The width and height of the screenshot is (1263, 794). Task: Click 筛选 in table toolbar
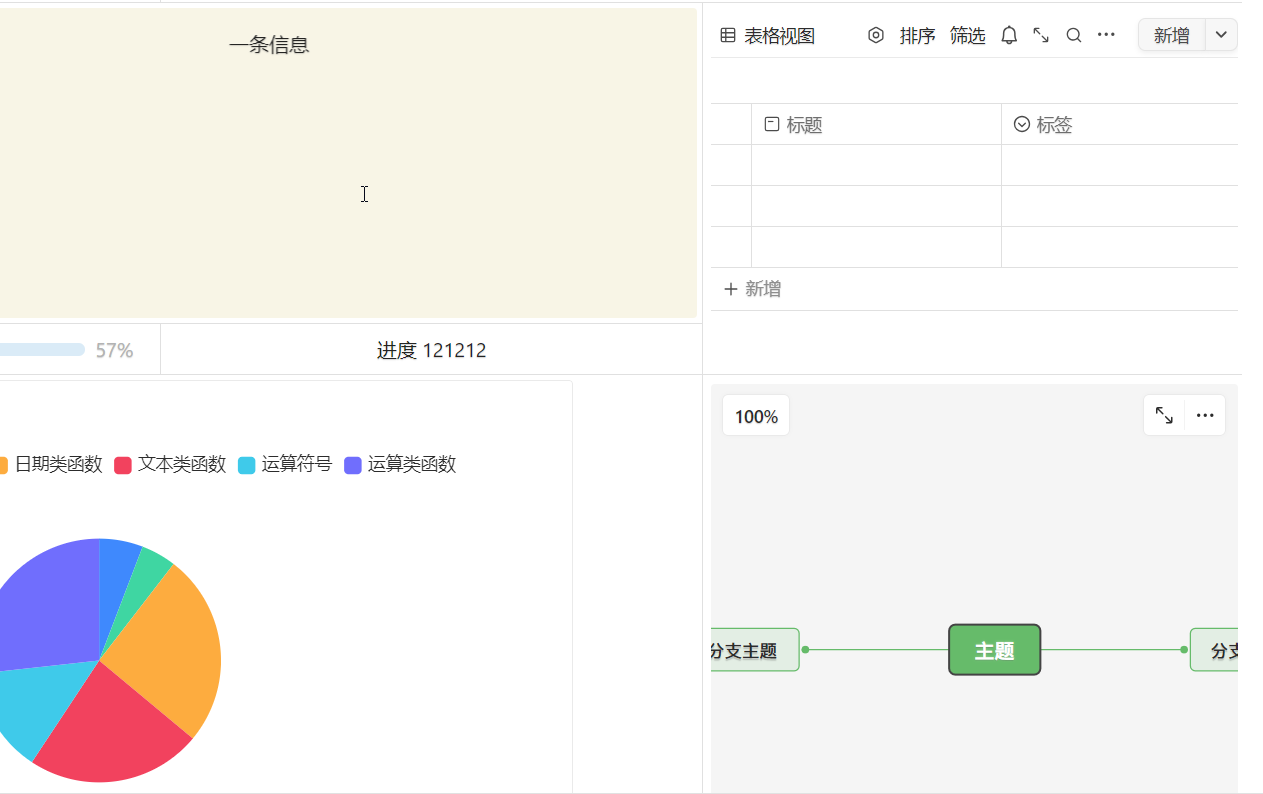(x=967, y=36)
